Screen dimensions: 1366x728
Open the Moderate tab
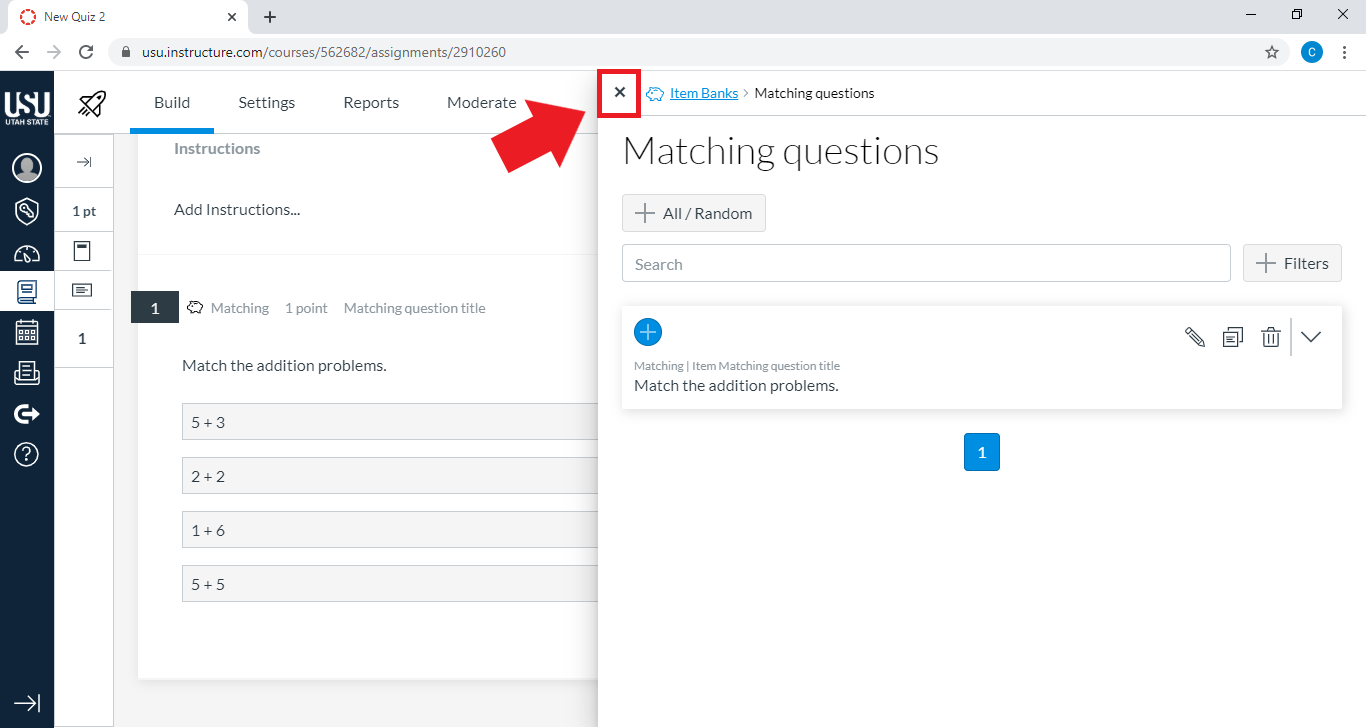tap(481, 102)
